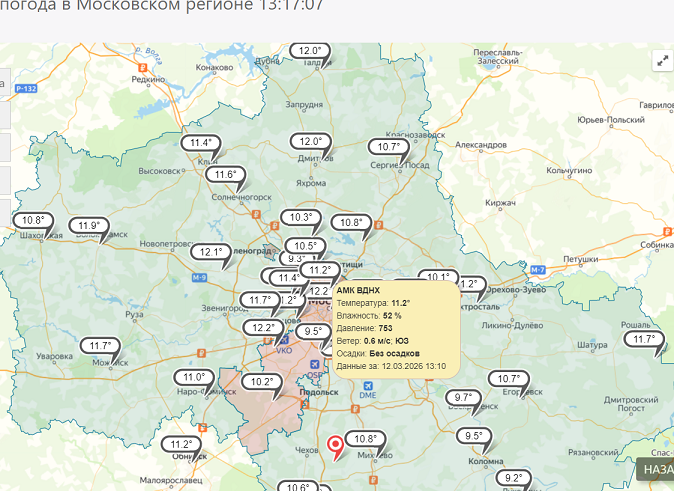Select the 11.4° station marker near Klin
Screen dimensions: 674x491
203,143
